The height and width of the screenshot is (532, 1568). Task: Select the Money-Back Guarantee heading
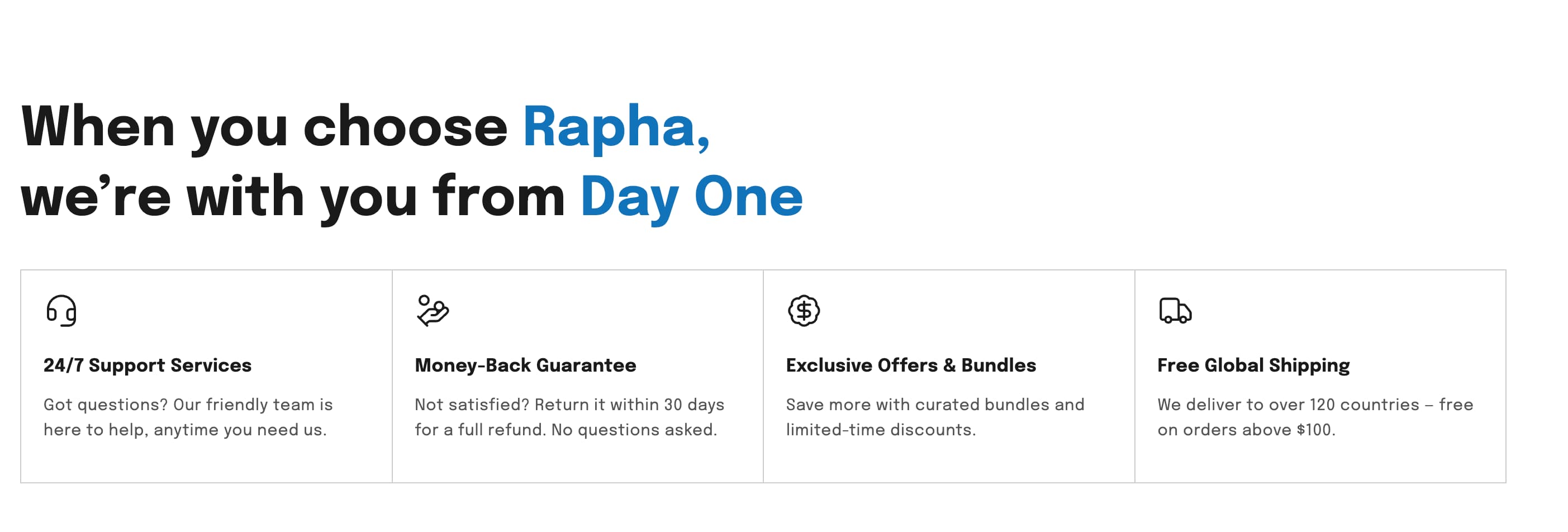(x=525, y=365)
